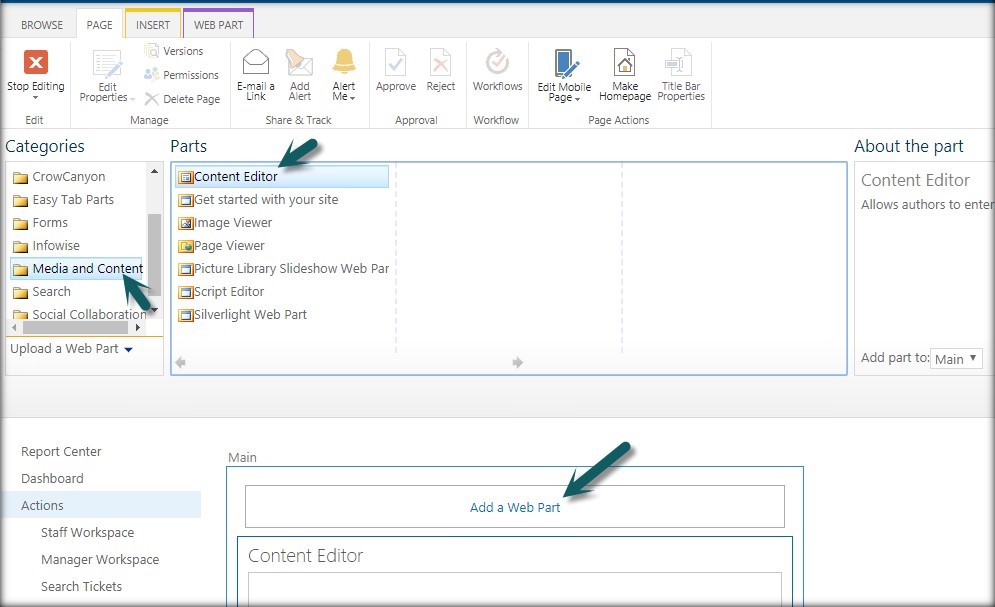Viewport: 995px width, 607px height.
Task: Click Add Alert icon
Action: point(300,62)
